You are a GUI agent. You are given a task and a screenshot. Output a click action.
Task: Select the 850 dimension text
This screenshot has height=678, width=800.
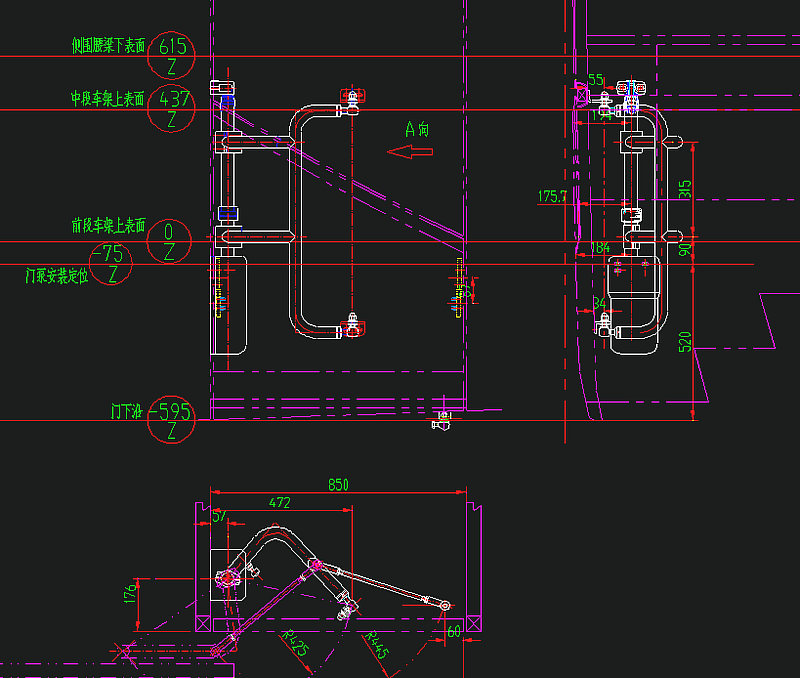coord(338,486)
